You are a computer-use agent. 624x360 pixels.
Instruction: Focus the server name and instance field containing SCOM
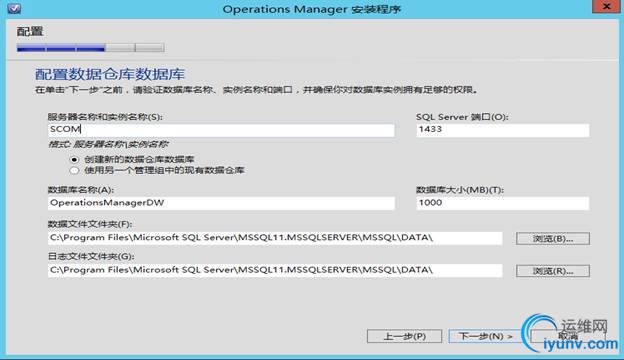tap(221, 130)
